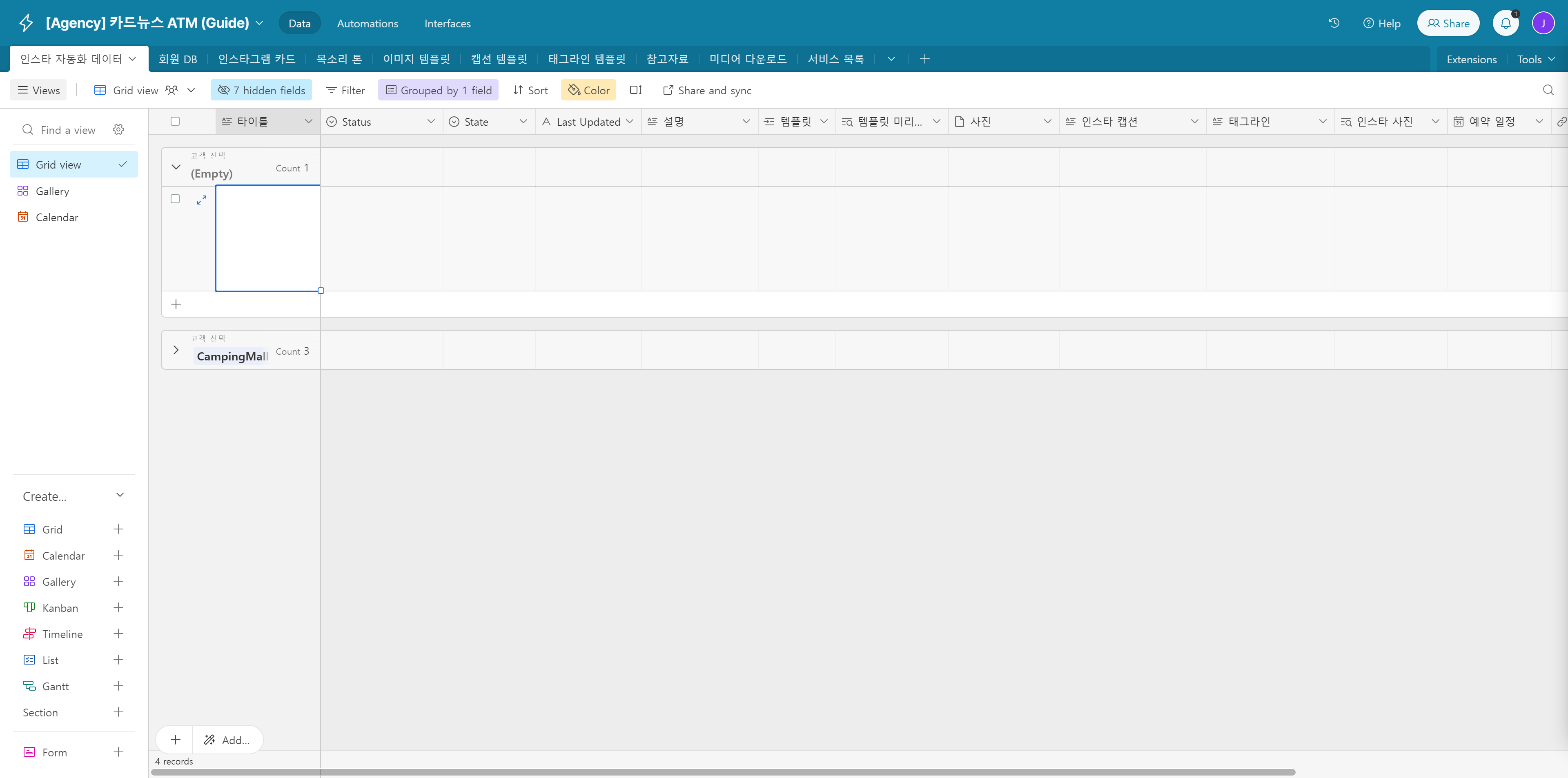This screenshot has width=1568, height=778.
Task: Open the notifications bell
Action: point(1505,23)
